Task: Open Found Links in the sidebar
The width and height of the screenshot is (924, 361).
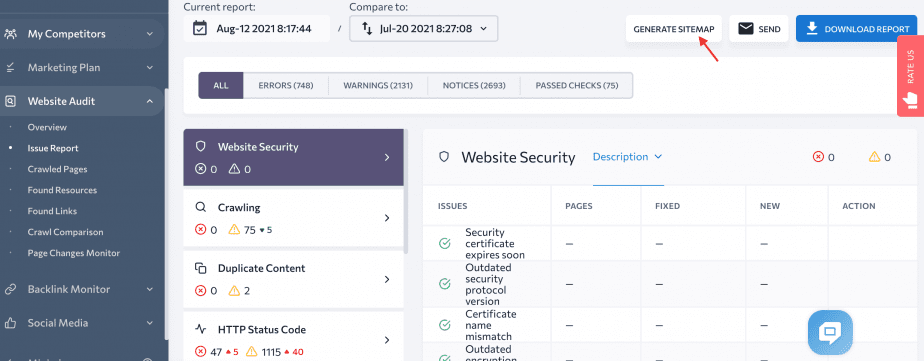Action: click(x=52, y=211)
